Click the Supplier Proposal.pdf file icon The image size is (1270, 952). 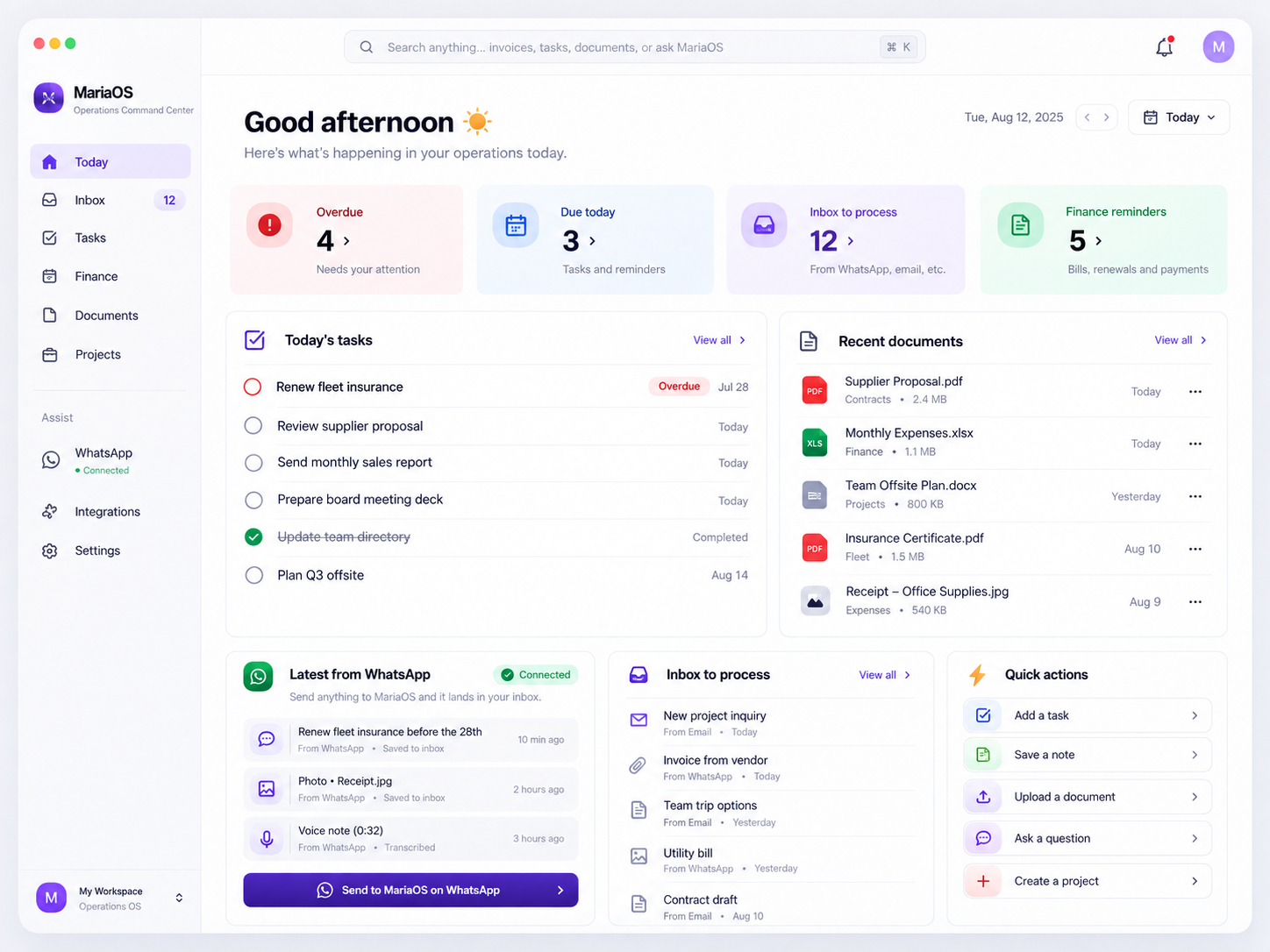(815, 390)
